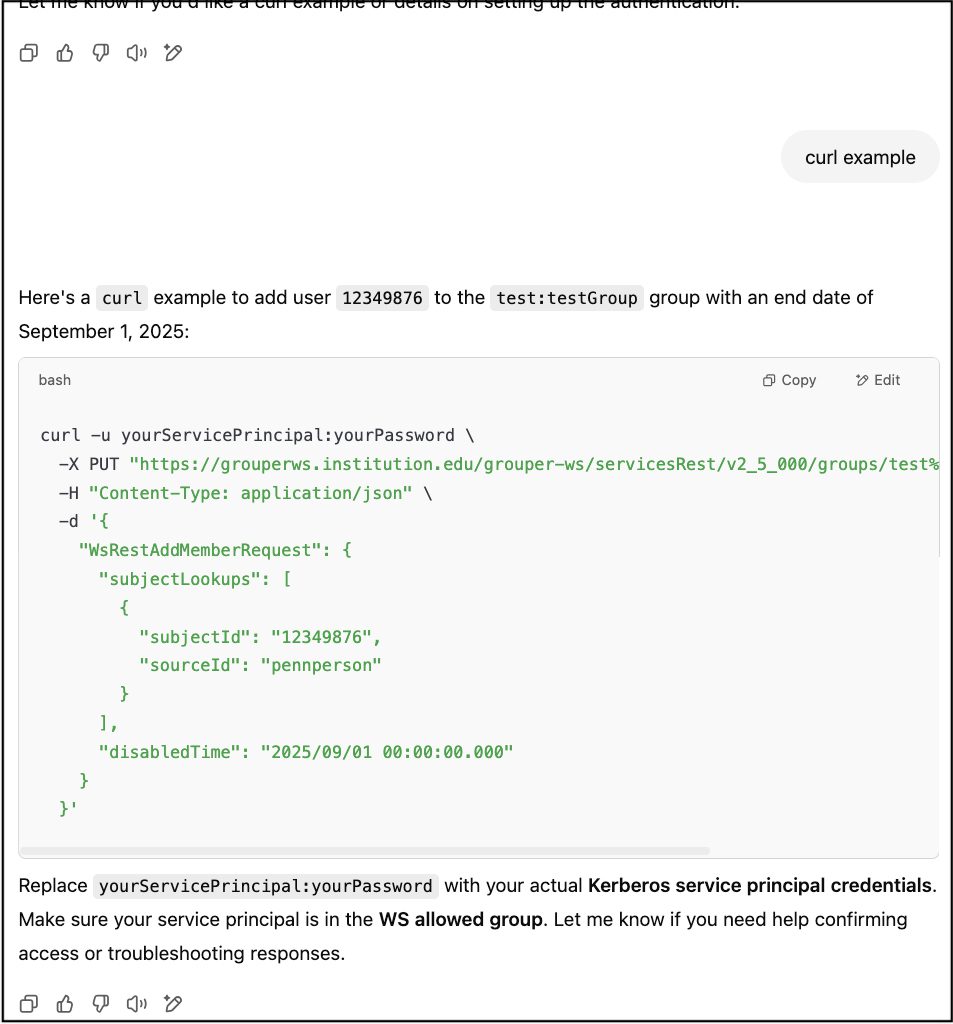The width and height of the screenshot is (953, 1024).
Task: Click the grouperws URL string in code
Action: pos(534,464)
